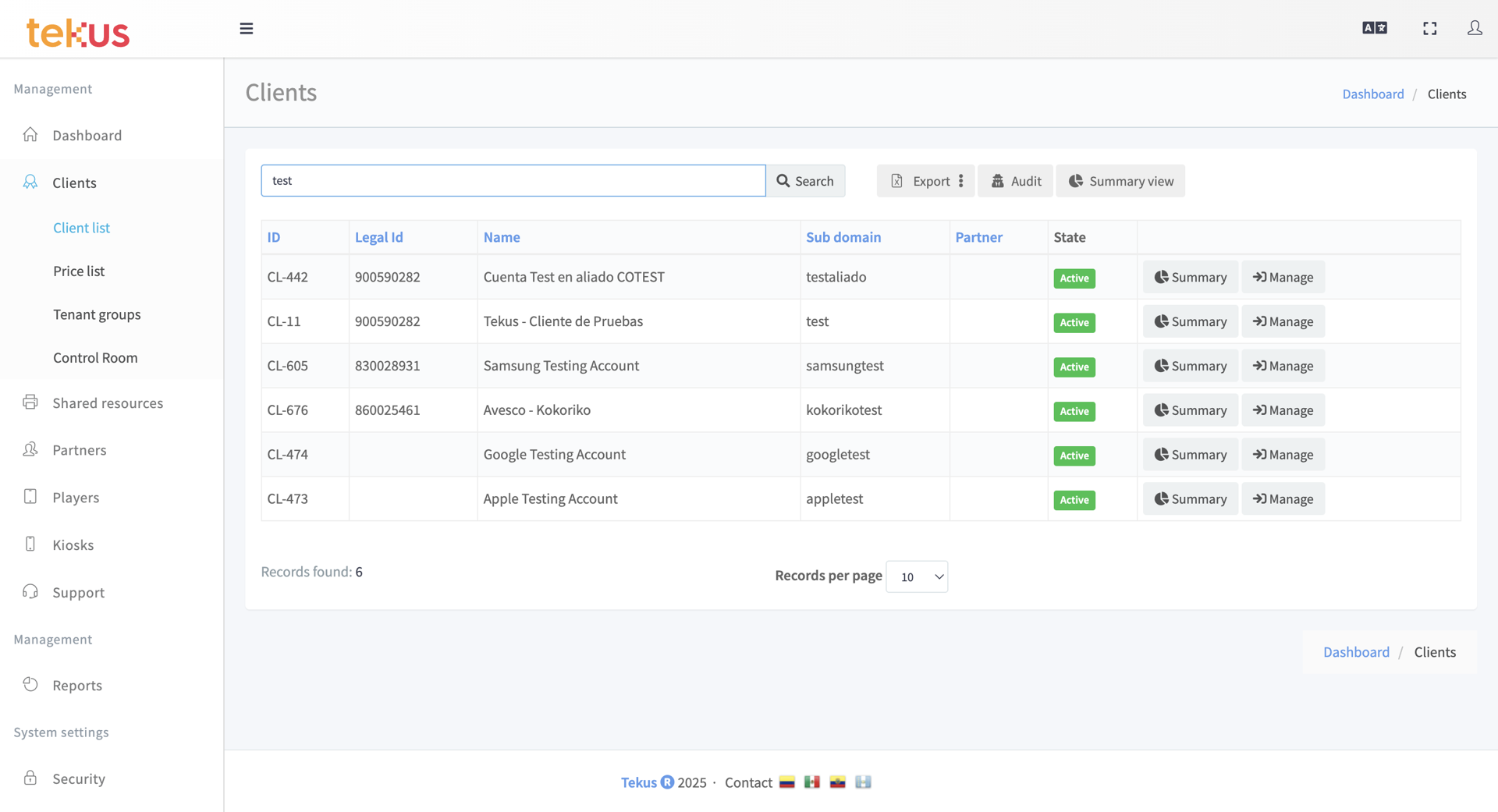Image resolution: width=1498 pixels, height=812 pixels.
Task: Open the language translation icon
Action: [1374, 28]
